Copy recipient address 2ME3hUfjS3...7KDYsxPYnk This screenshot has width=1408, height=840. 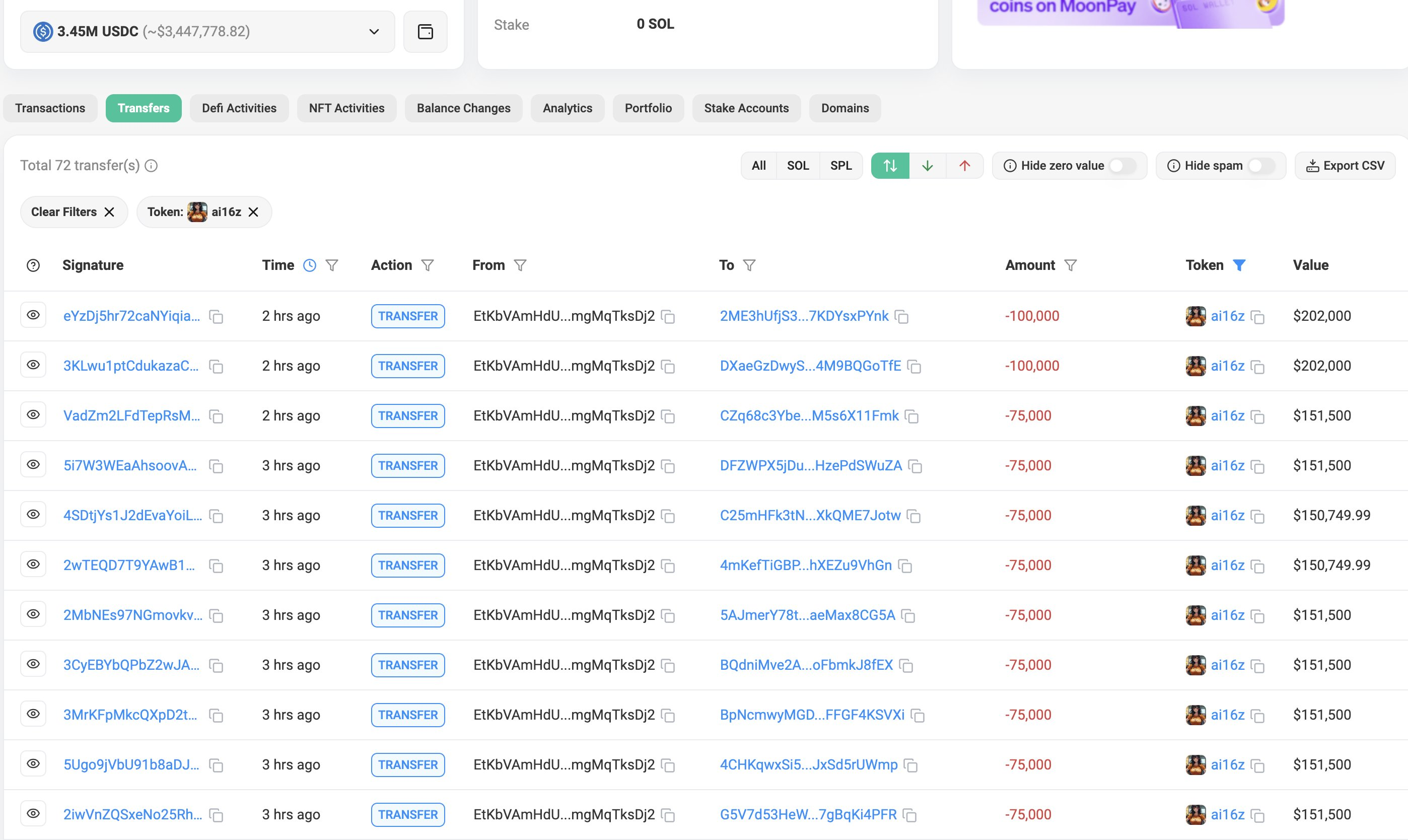(x=901, y=316)
